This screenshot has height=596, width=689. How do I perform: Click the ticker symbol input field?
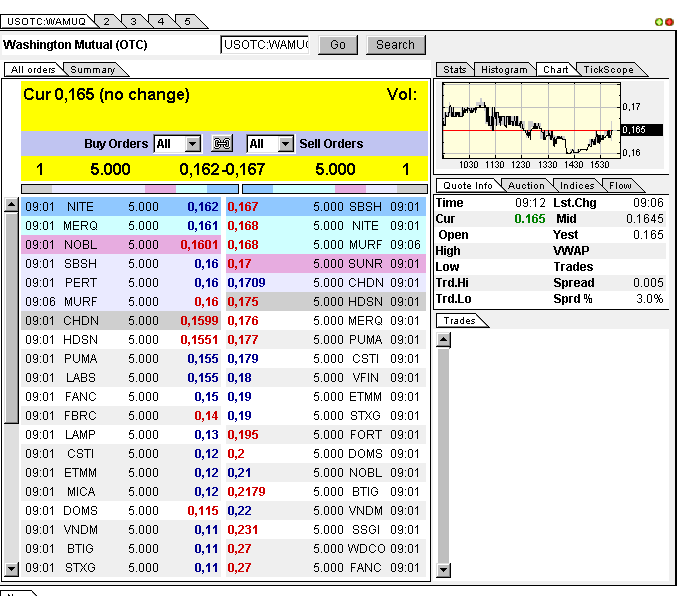[x=265, y=45]
